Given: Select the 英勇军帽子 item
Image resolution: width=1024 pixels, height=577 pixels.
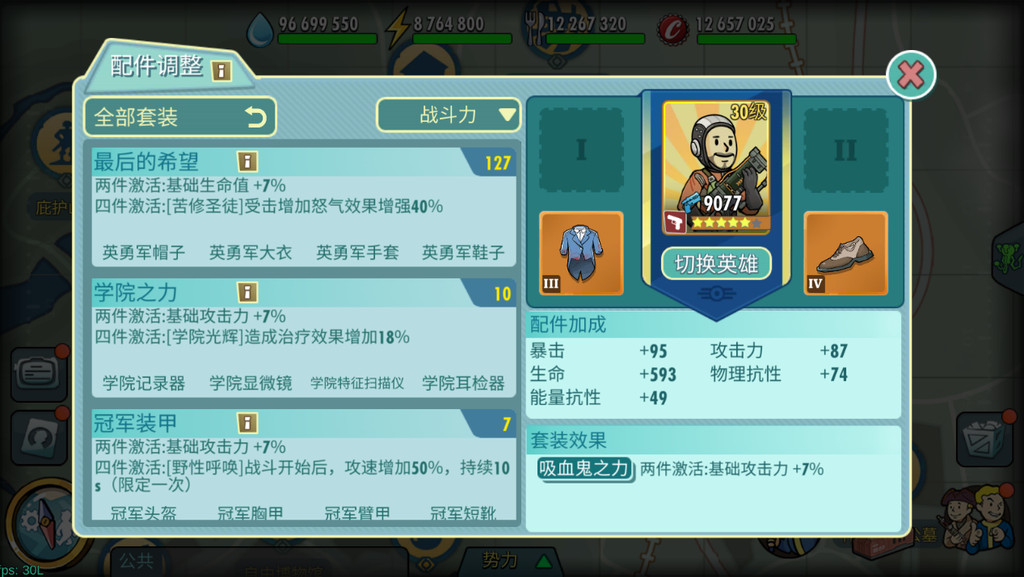Looking at the screenshot, I should (144, 252).
